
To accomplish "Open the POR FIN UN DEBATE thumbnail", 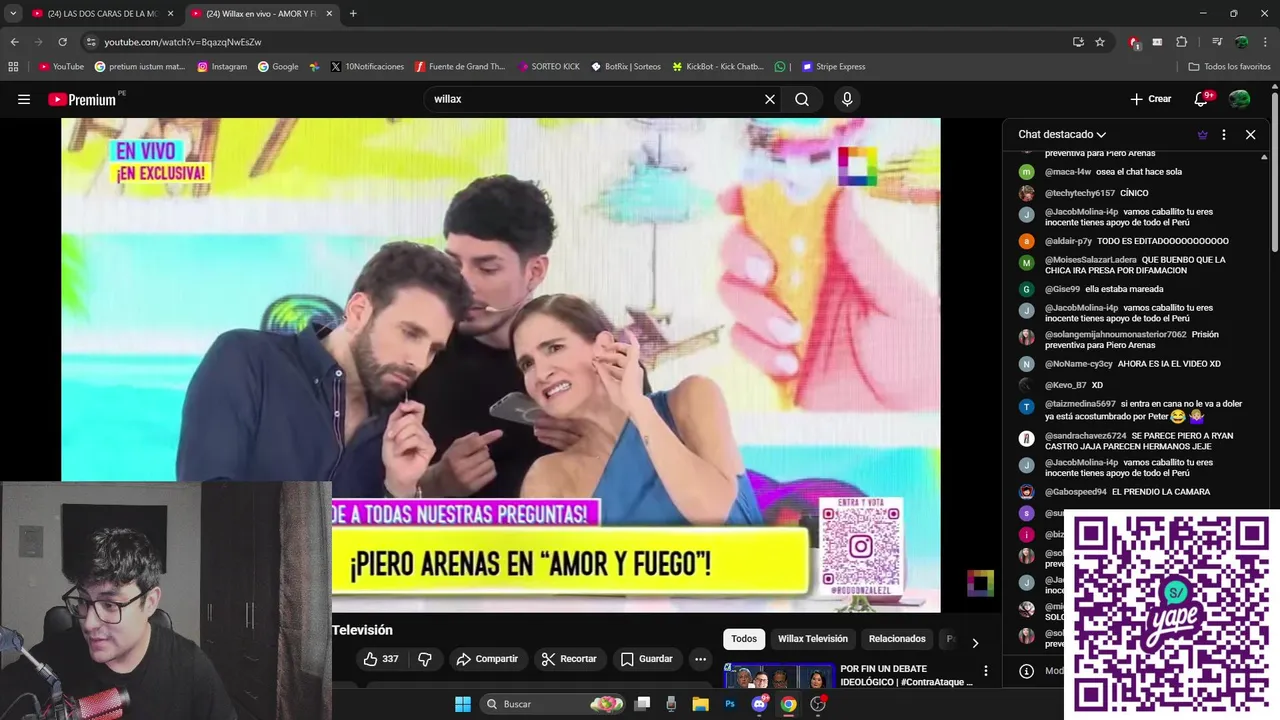I will (779, 675).
